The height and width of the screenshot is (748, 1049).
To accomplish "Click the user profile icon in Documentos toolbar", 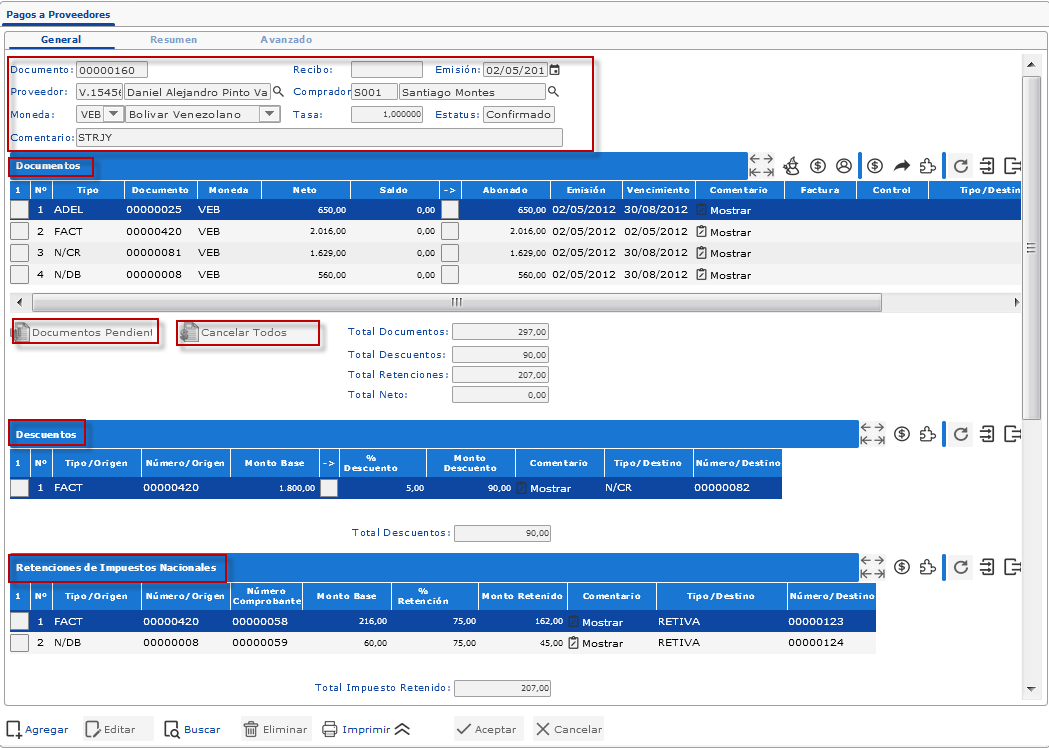I will tap(844, 166).
